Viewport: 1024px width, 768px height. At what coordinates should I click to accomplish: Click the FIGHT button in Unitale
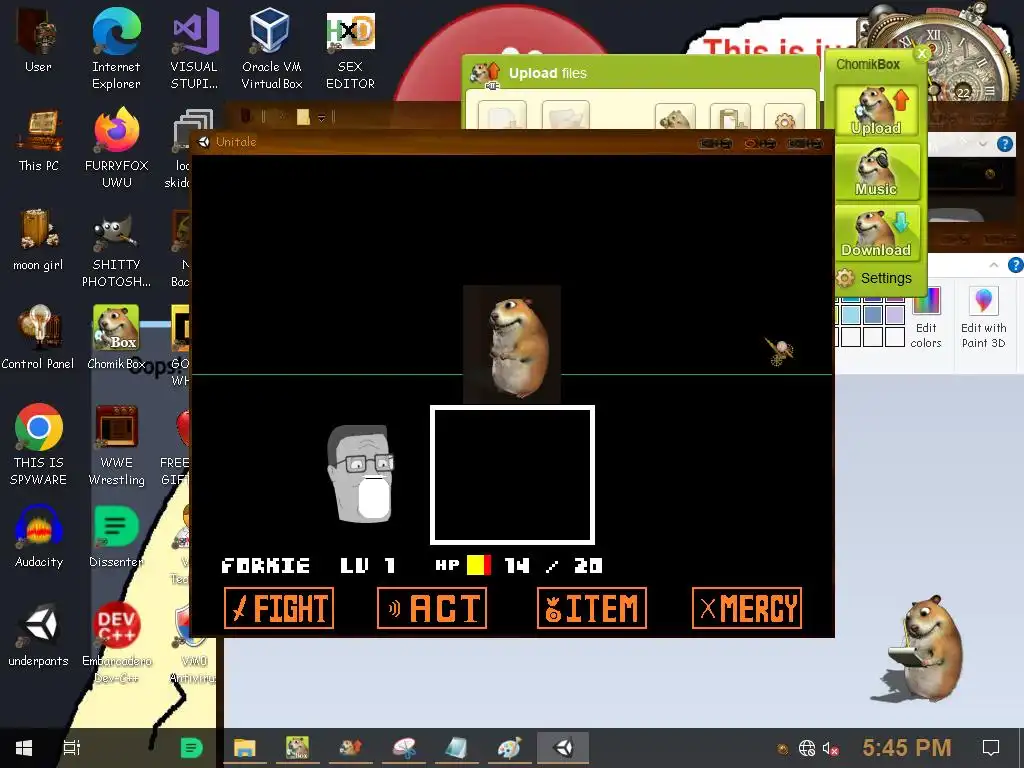coord(279,608)
